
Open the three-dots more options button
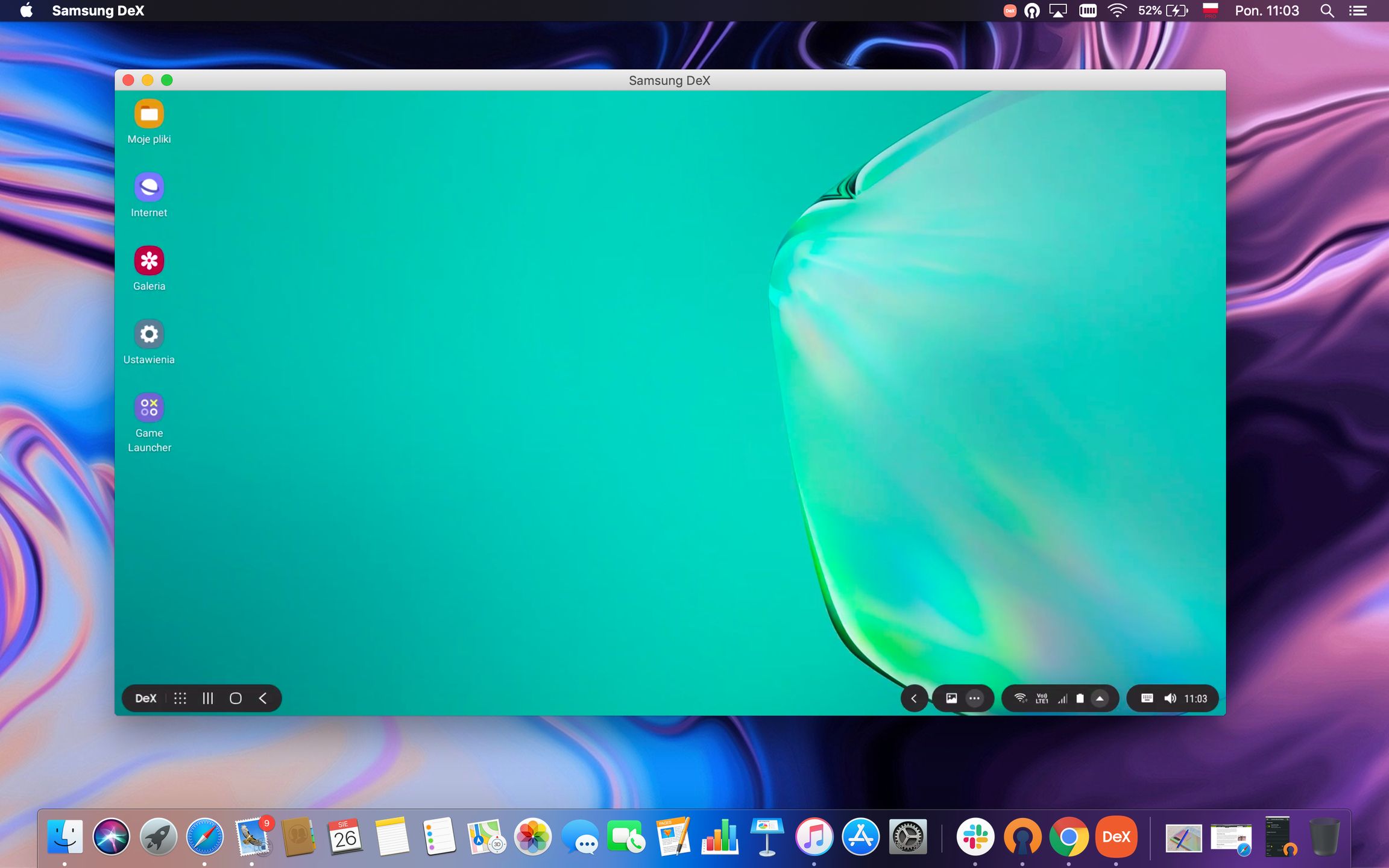(974, 698)
